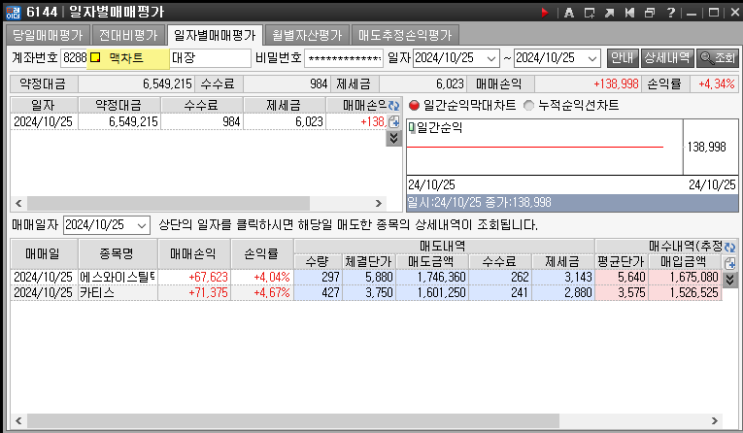Click the 매매손익 column header in lower table
This screenshot has height=433, width=743.
(x=193, y=254)
